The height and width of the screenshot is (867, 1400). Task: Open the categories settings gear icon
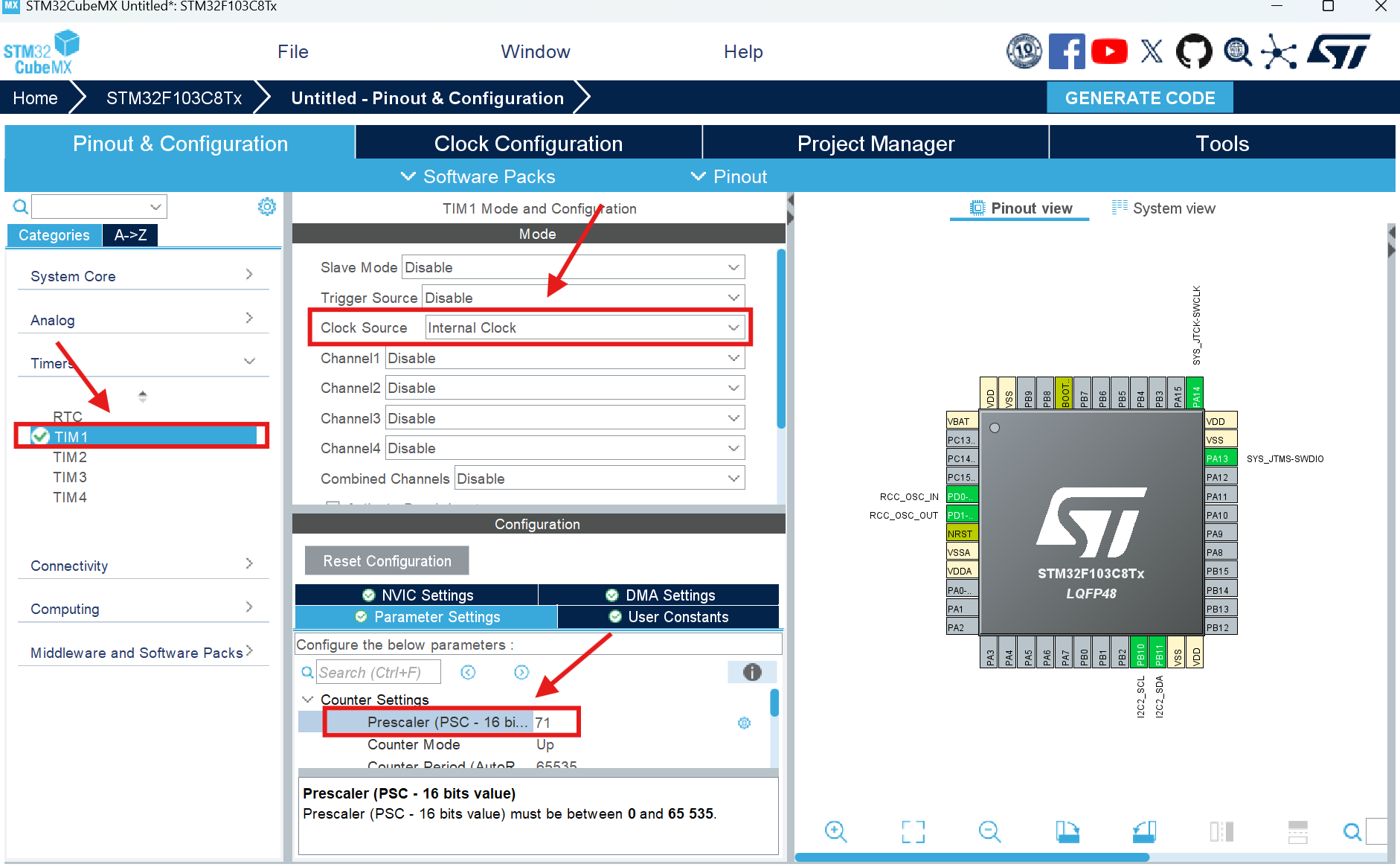(x=266, y=206)
